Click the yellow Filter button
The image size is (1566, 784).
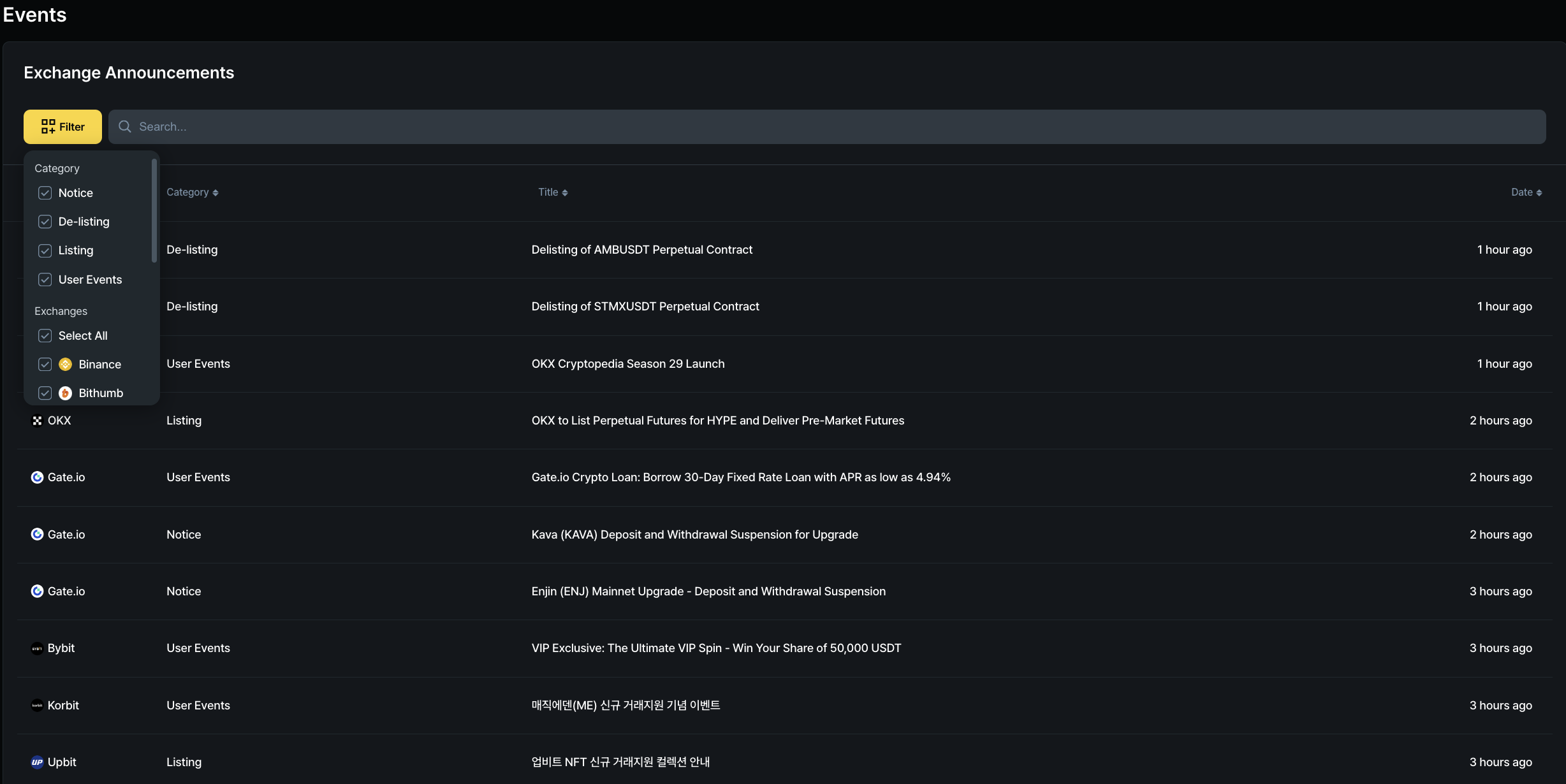[62, 127]
